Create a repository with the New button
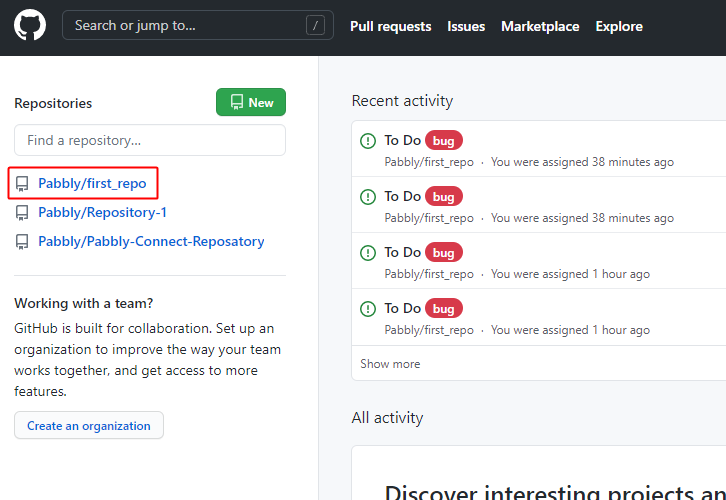The image size is (726, 500). (251, 102)
